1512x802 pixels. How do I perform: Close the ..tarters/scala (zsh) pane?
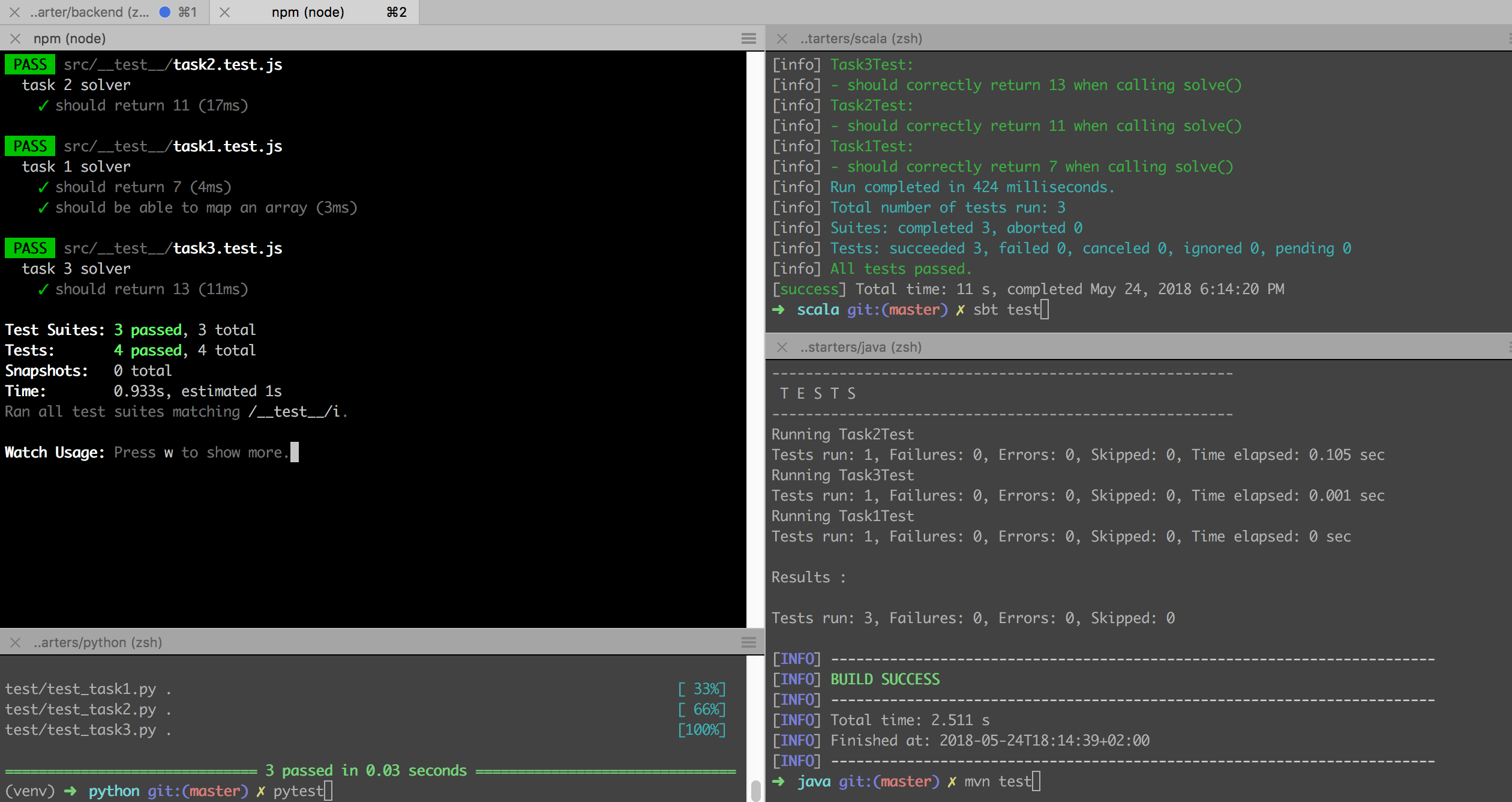(782, 38)
